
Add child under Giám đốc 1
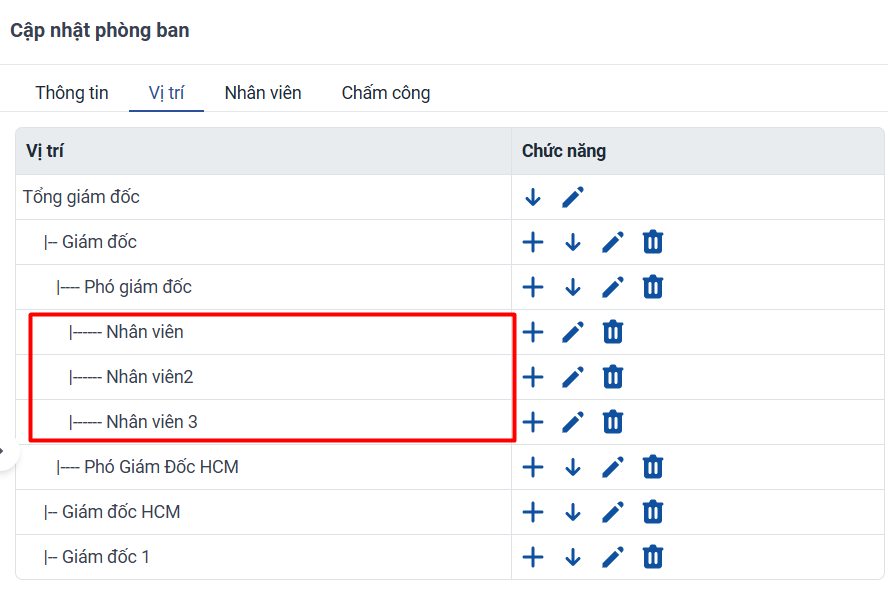pos(532,557)
